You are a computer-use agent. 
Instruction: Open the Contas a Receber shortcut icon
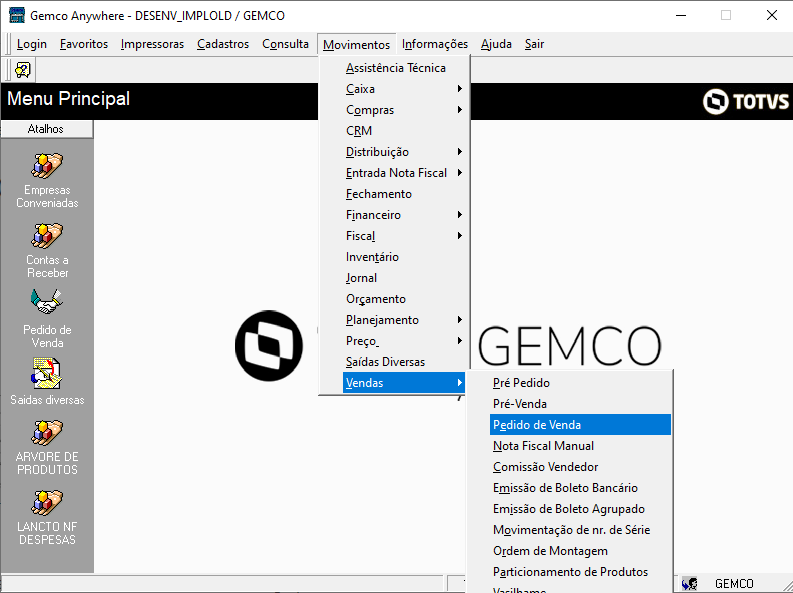[x=47, y=236]
